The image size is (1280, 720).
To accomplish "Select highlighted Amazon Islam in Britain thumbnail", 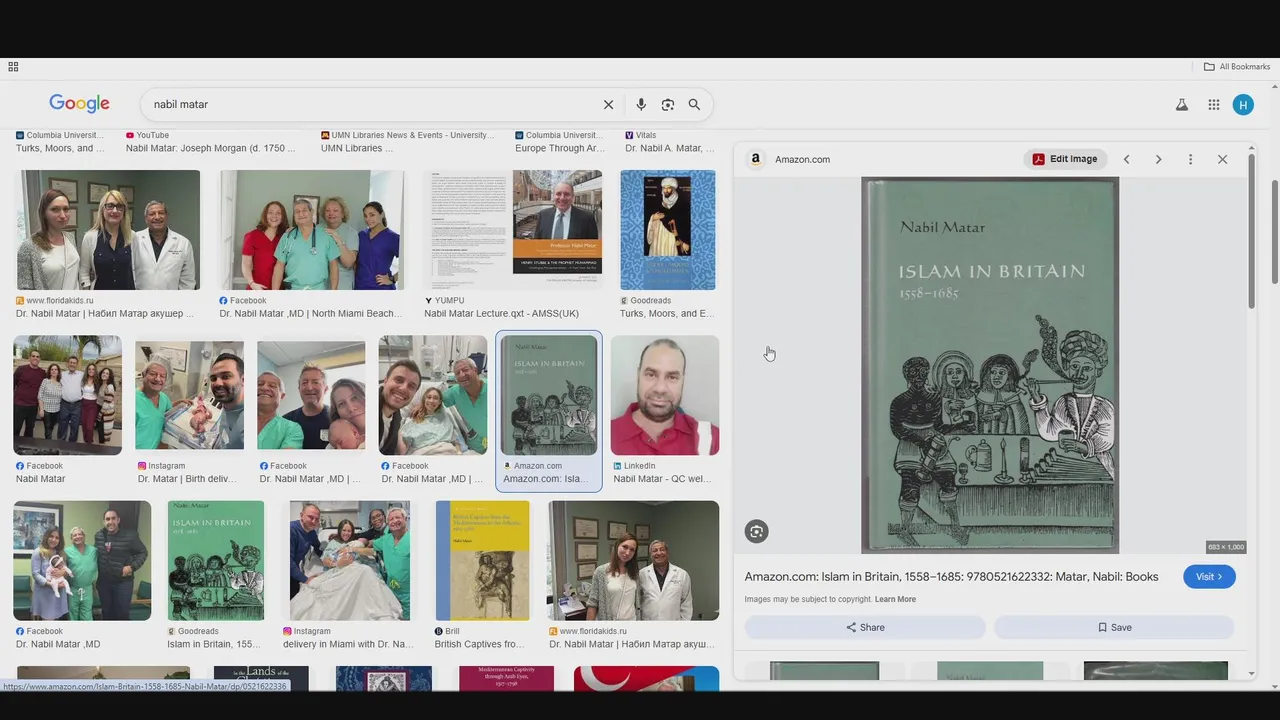I will 549,395.
